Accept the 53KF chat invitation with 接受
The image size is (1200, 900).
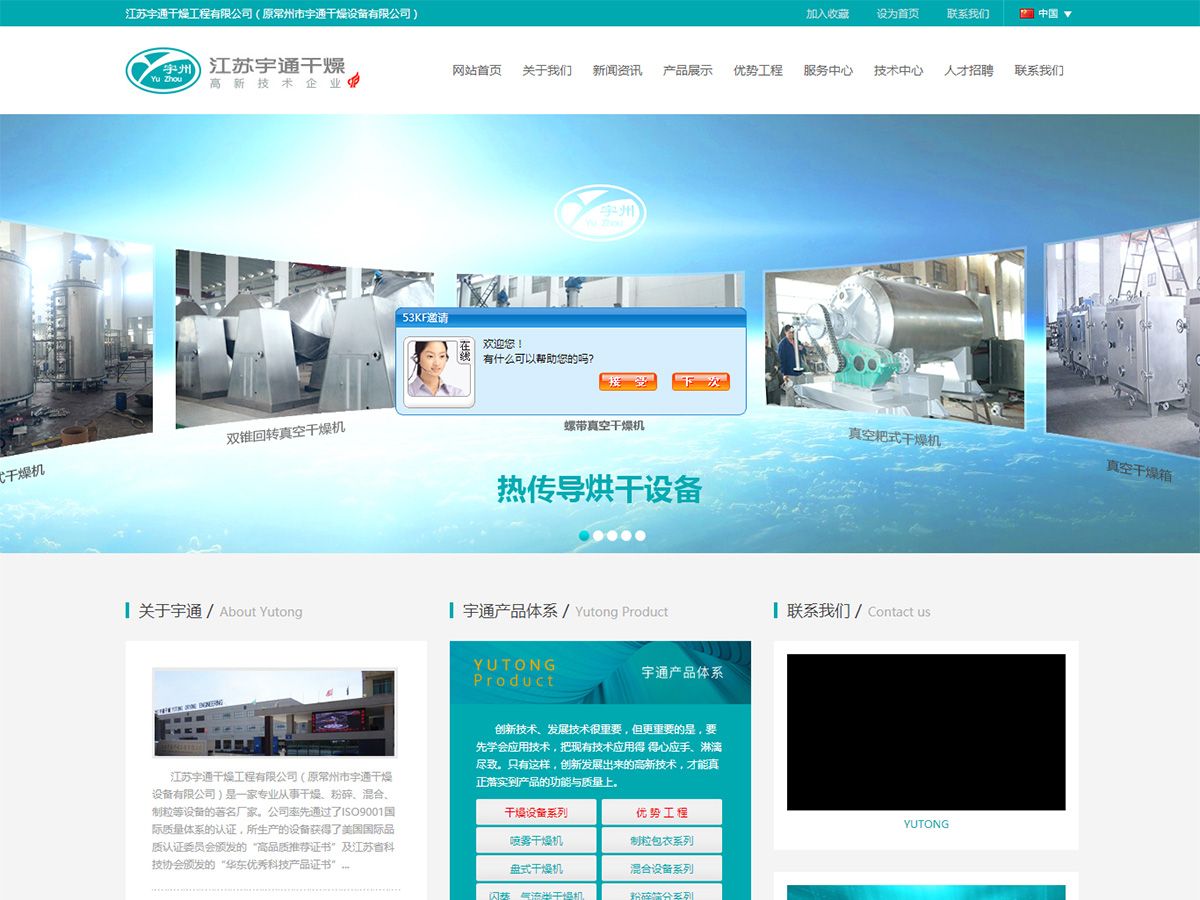pyautogui.click(x=628, y=381)
